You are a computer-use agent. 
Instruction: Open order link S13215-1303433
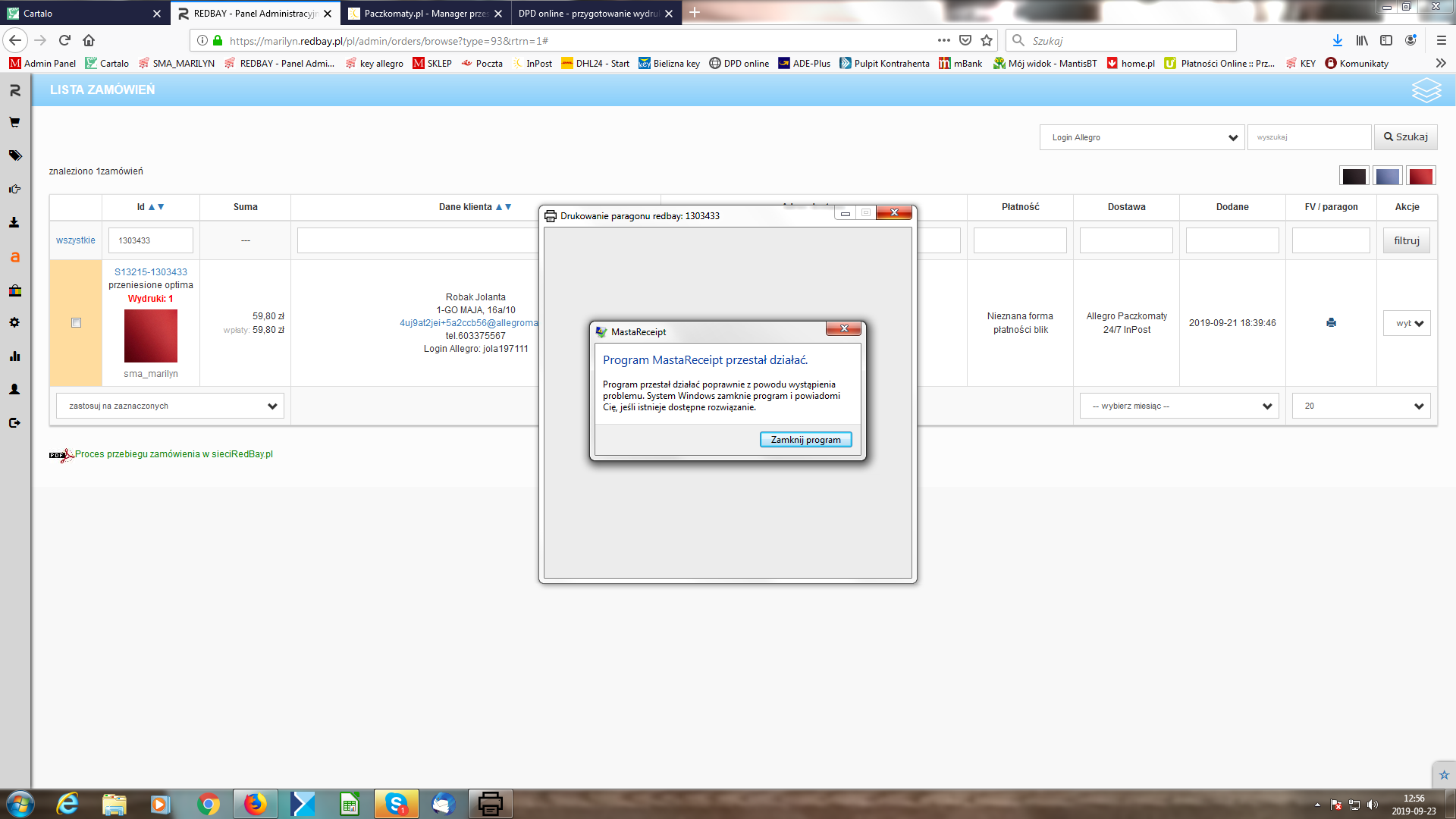[x=151, y=271]
